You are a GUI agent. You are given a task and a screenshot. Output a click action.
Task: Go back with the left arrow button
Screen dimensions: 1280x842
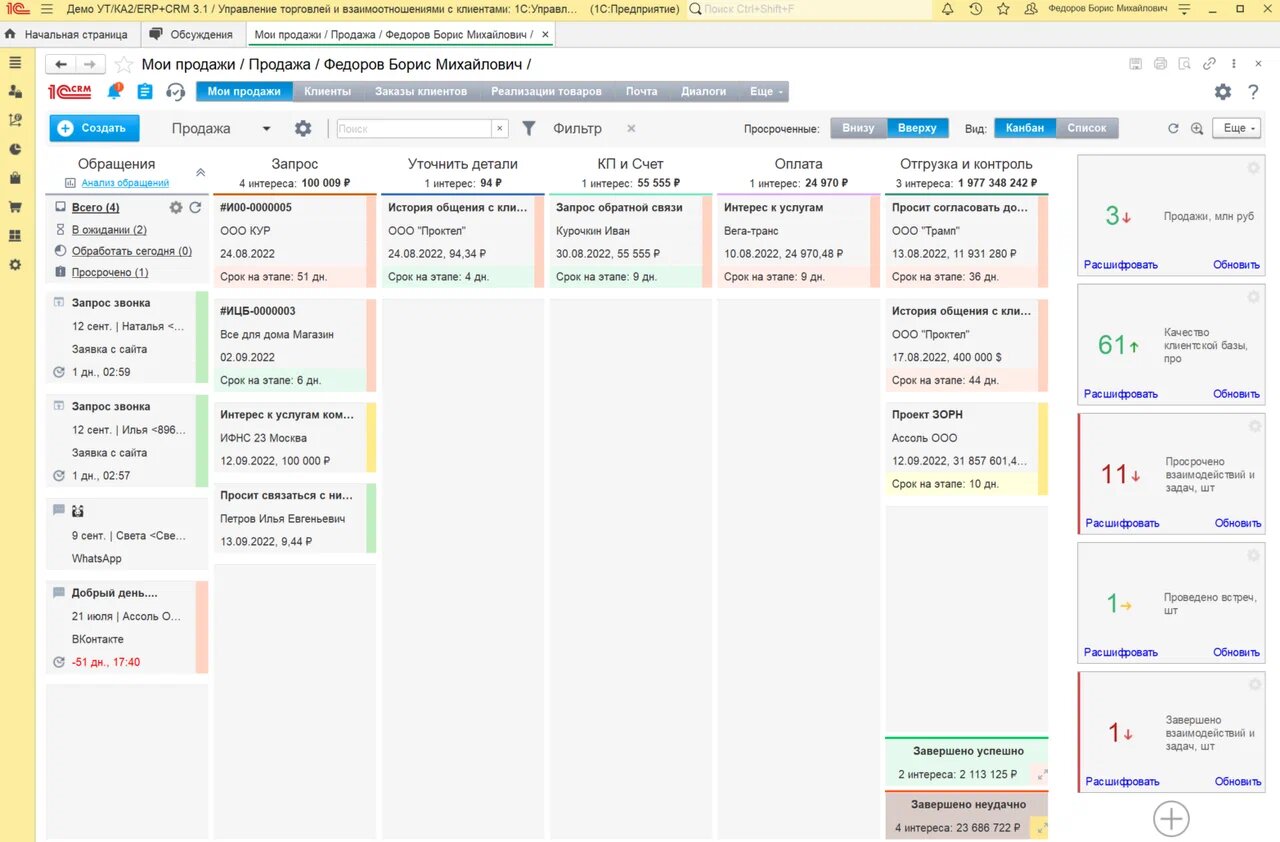(61, 64)
